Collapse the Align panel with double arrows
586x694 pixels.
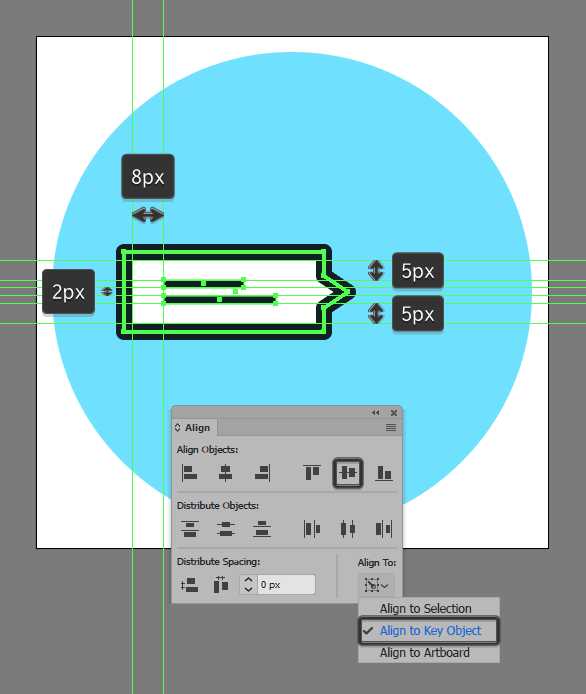pyautogui.click(x=376, y=413)
